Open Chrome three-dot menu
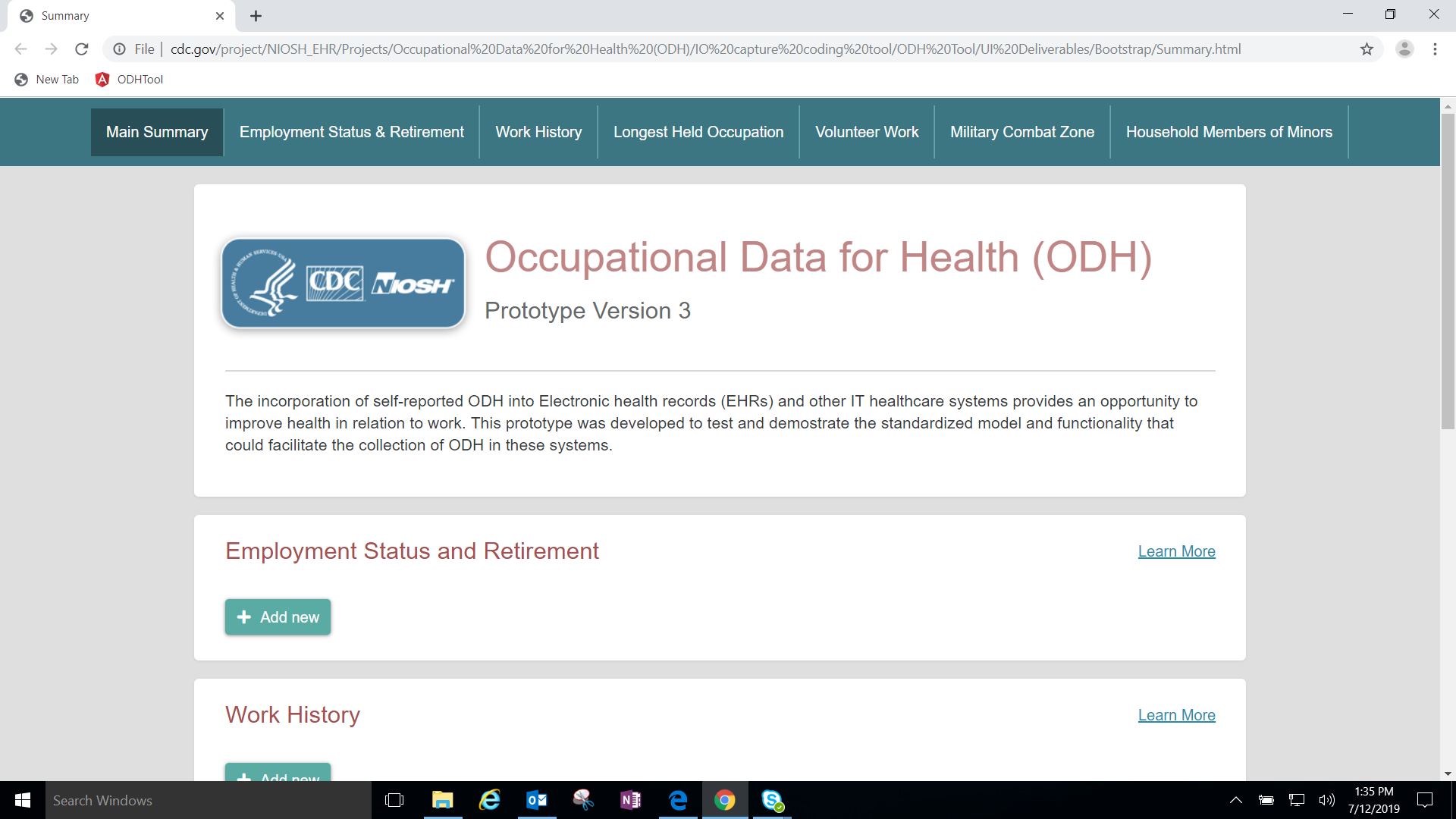This screenshot has width=1456, height=819. click(1435, 49)
